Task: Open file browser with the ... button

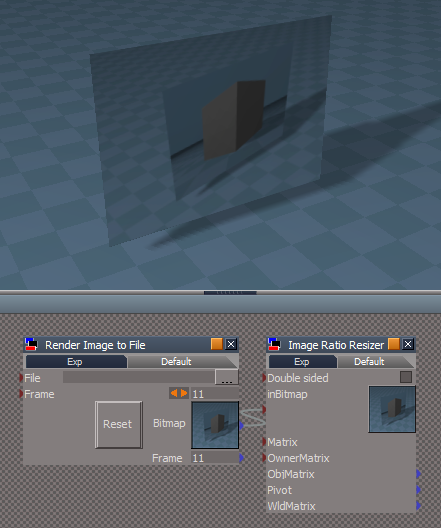Action: [x=227, y=377]
